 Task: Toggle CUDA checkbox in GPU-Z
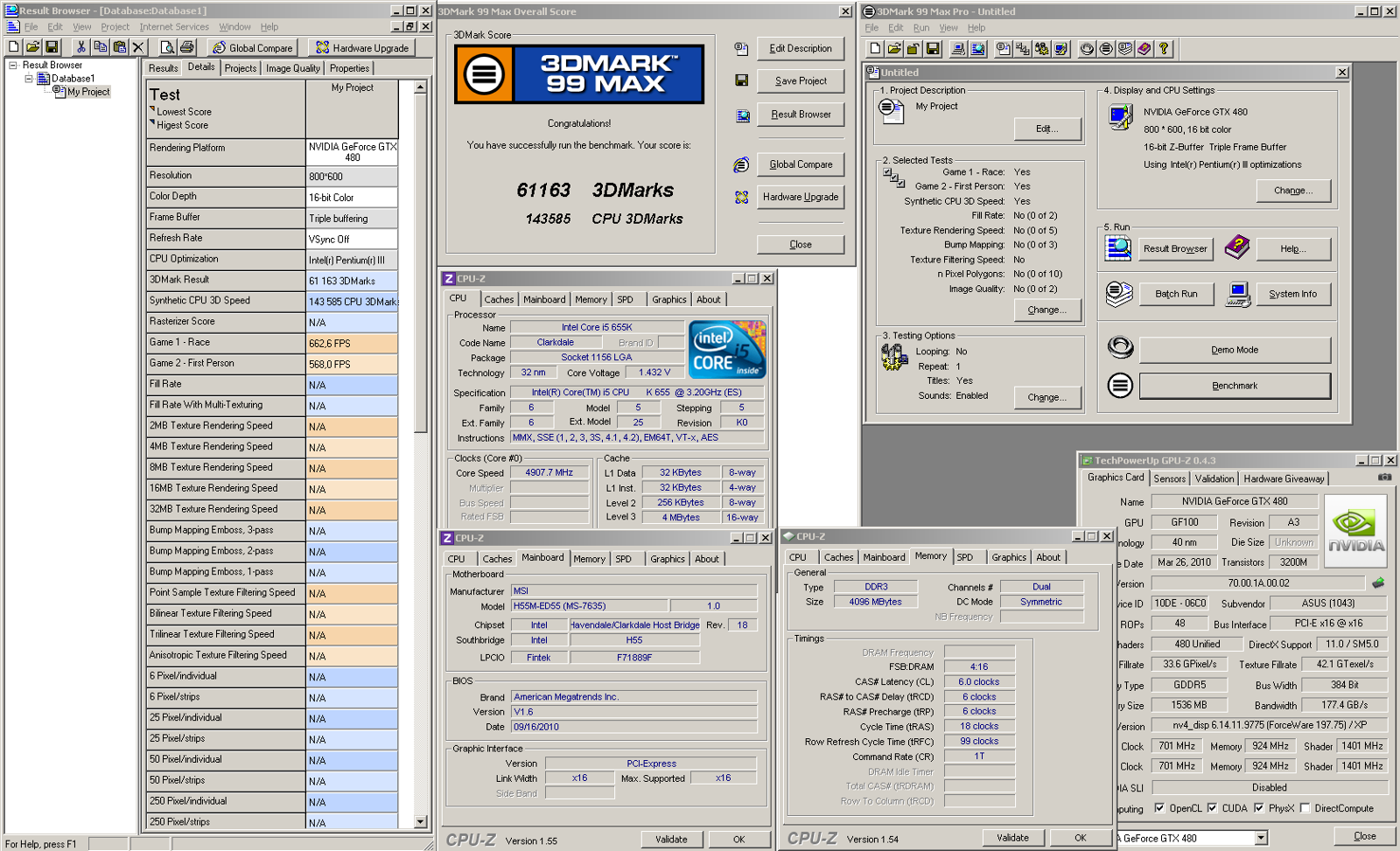coord(1212,808)
